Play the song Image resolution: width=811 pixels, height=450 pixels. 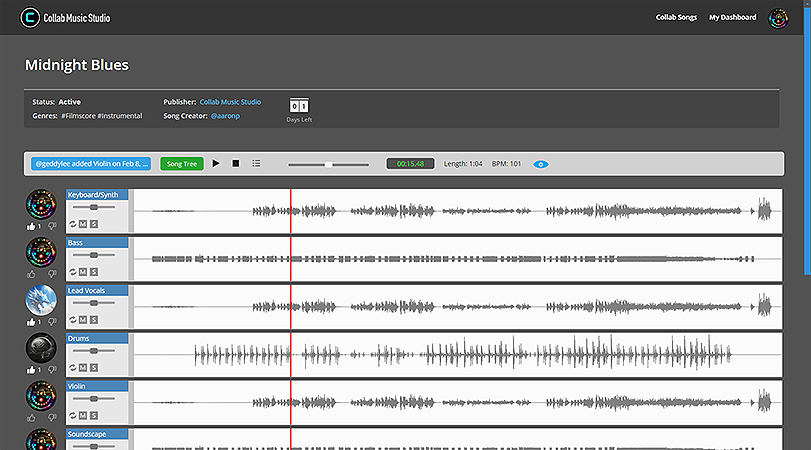[x=216, y=163]
